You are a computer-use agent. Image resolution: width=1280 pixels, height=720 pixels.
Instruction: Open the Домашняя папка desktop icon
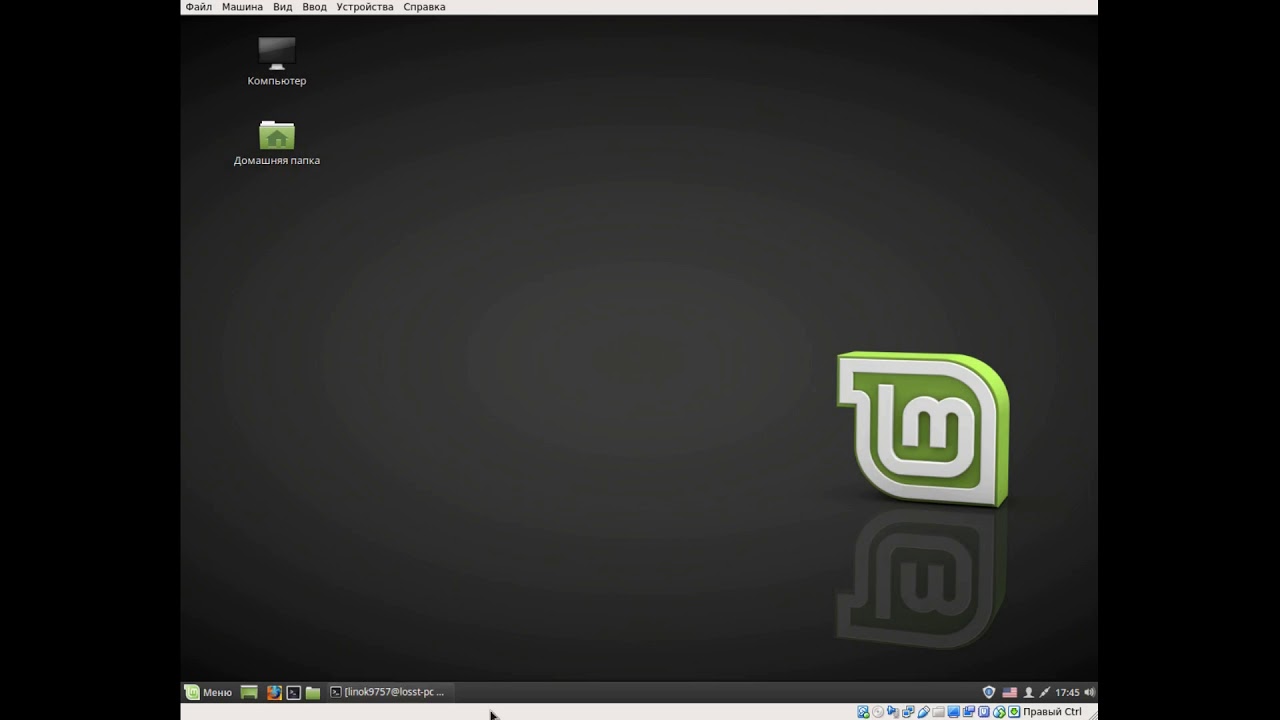pyautogui.click(x=277, y=143)
